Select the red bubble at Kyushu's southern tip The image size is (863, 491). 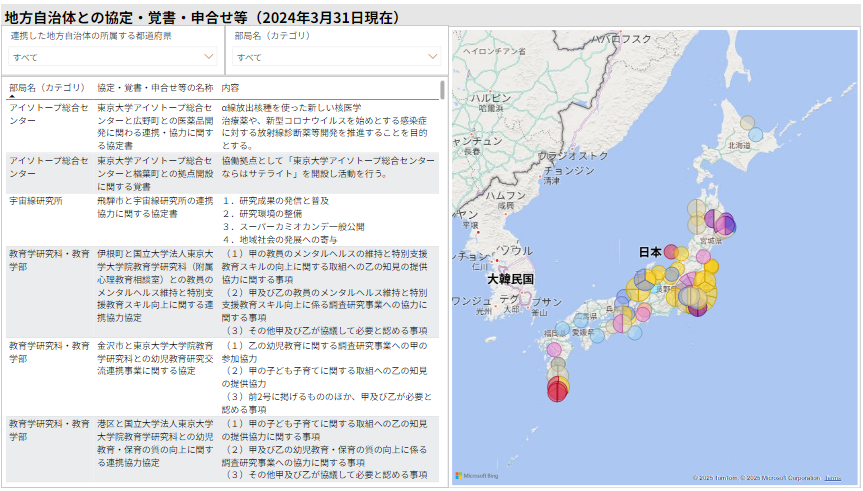click(557, 390)
